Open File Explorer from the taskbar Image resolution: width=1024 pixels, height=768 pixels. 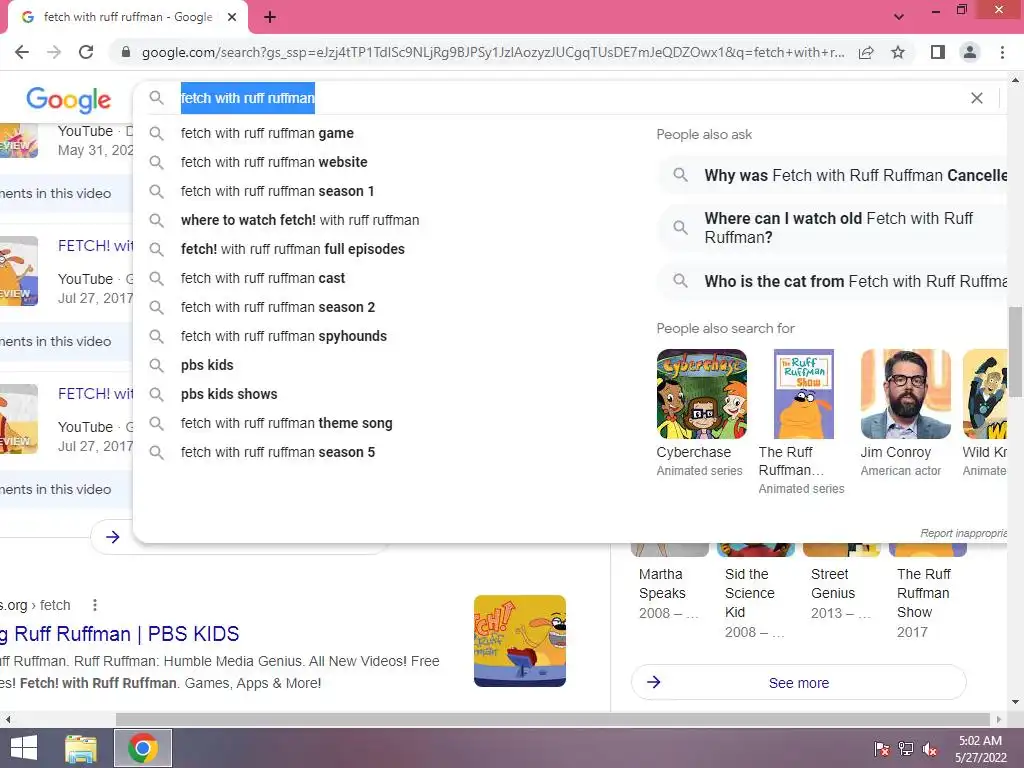[81, 748]
